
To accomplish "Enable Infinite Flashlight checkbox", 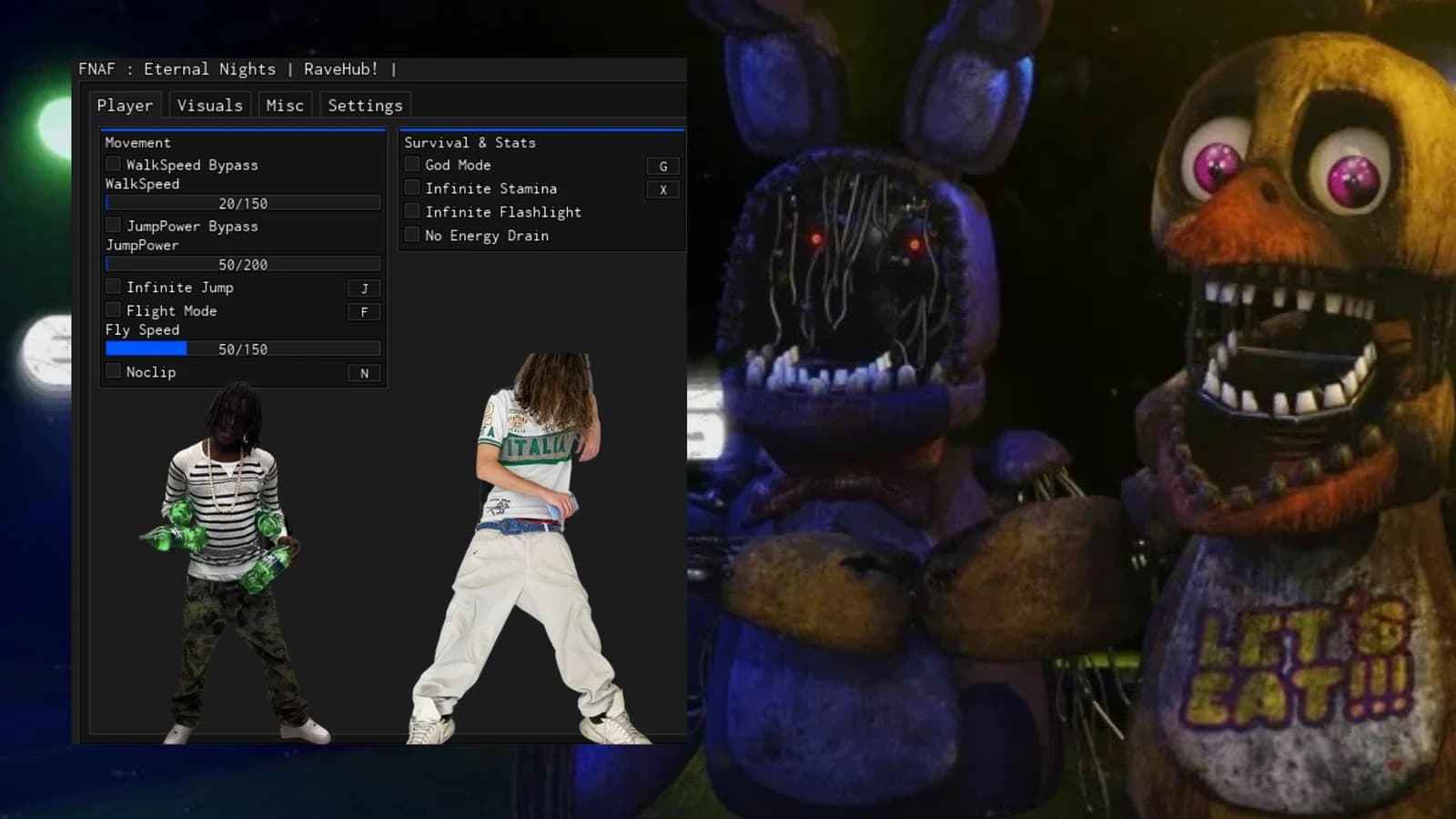I will pyautogui.click(x=412, y=211).
